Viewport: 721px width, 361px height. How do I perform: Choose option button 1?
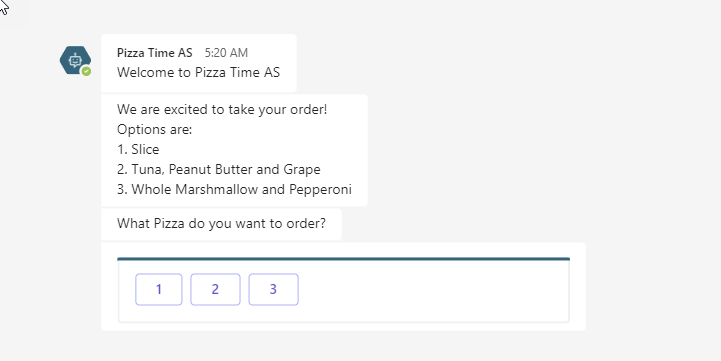click(159, 289)
